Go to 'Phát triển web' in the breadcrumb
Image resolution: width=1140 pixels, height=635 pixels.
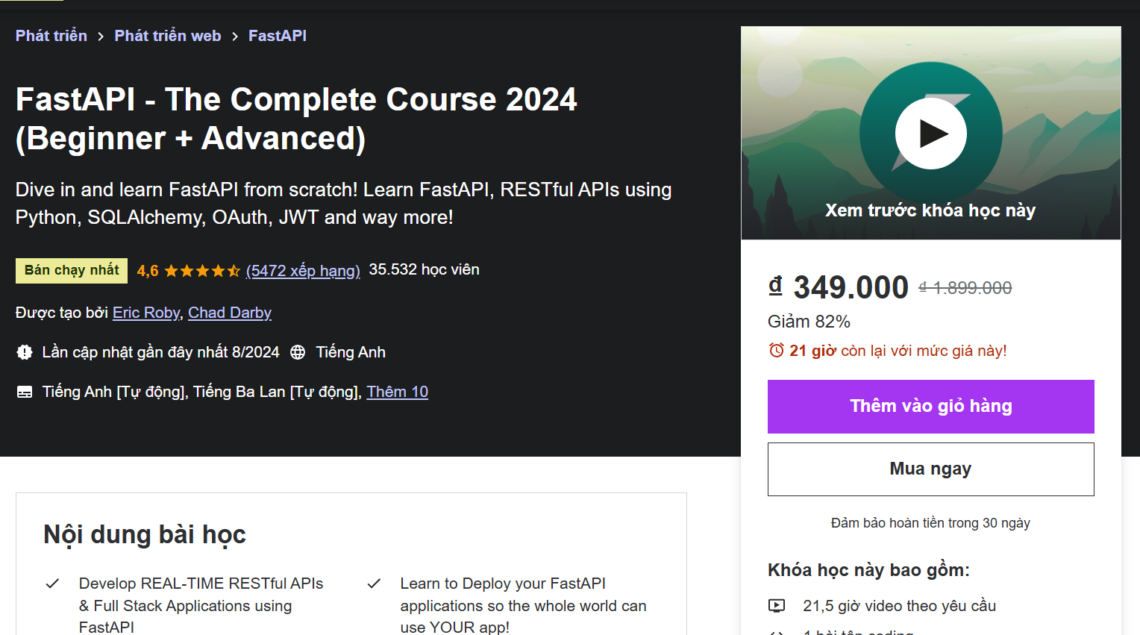167,35
